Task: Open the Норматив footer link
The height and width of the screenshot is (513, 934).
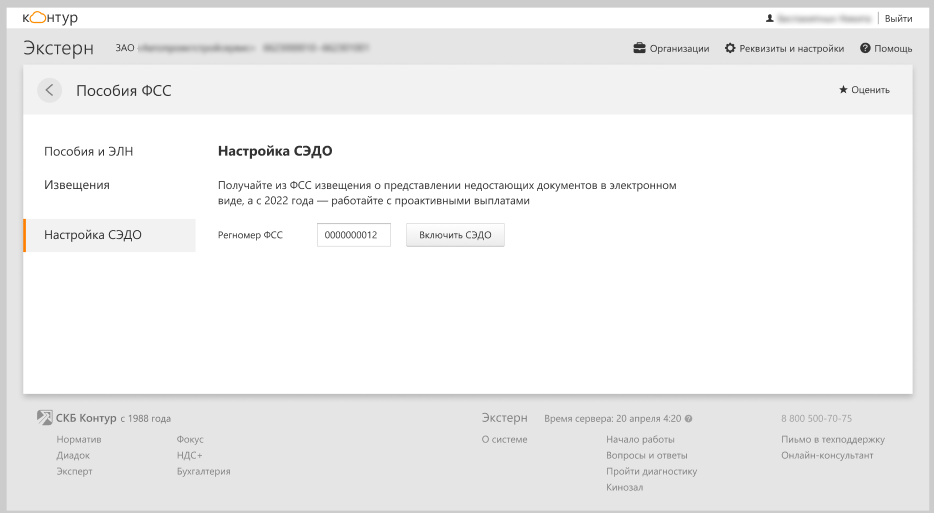Action: point(79,440)
